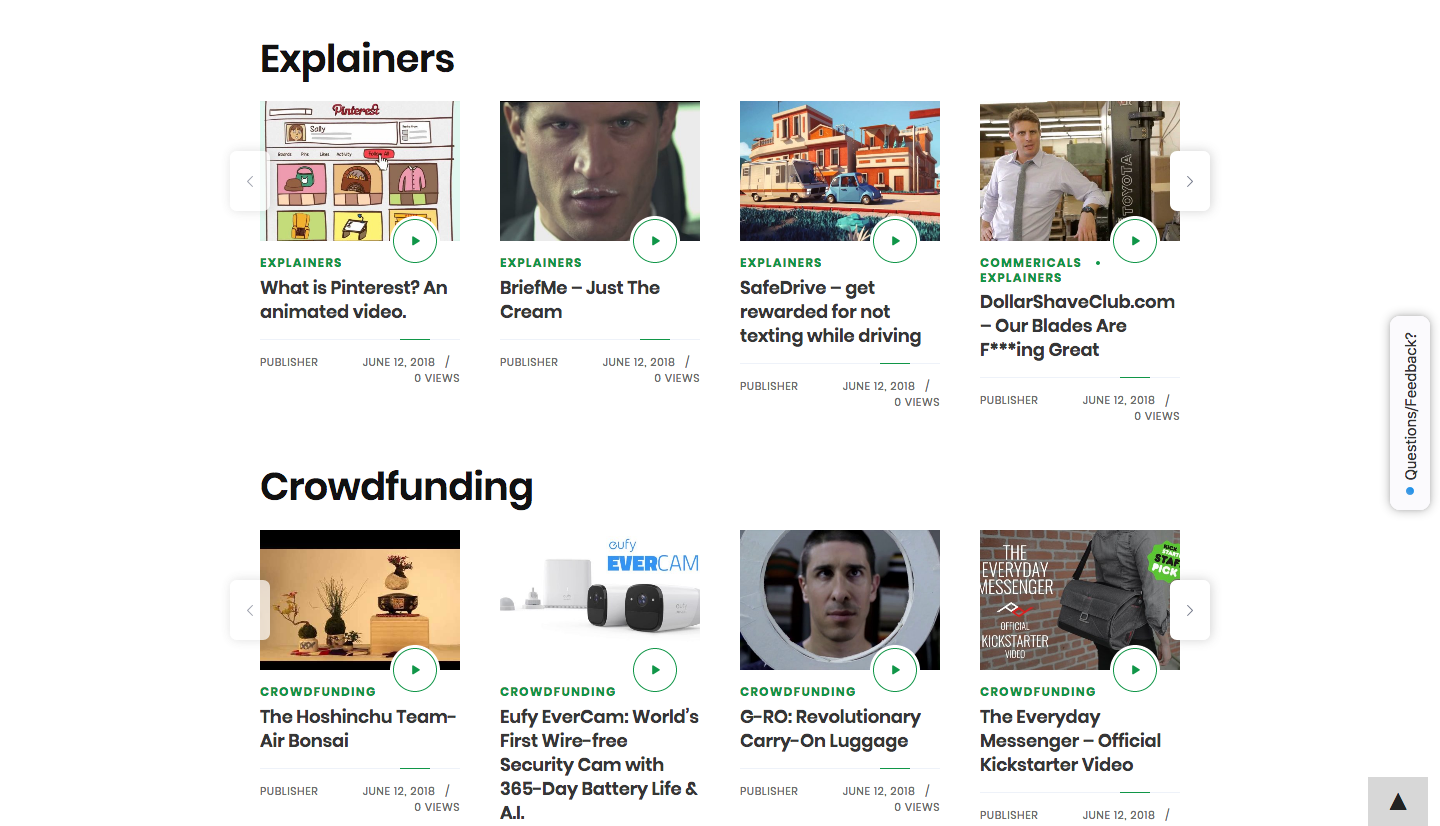
Task: Click June 12, 2018 date on BriefMe card
Action: coord(639,362)
